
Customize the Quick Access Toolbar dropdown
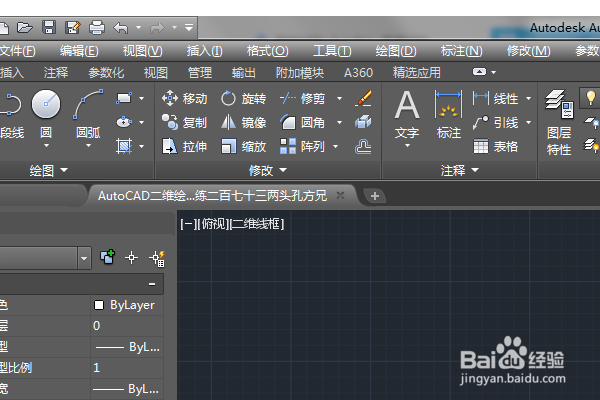(189, 28)
